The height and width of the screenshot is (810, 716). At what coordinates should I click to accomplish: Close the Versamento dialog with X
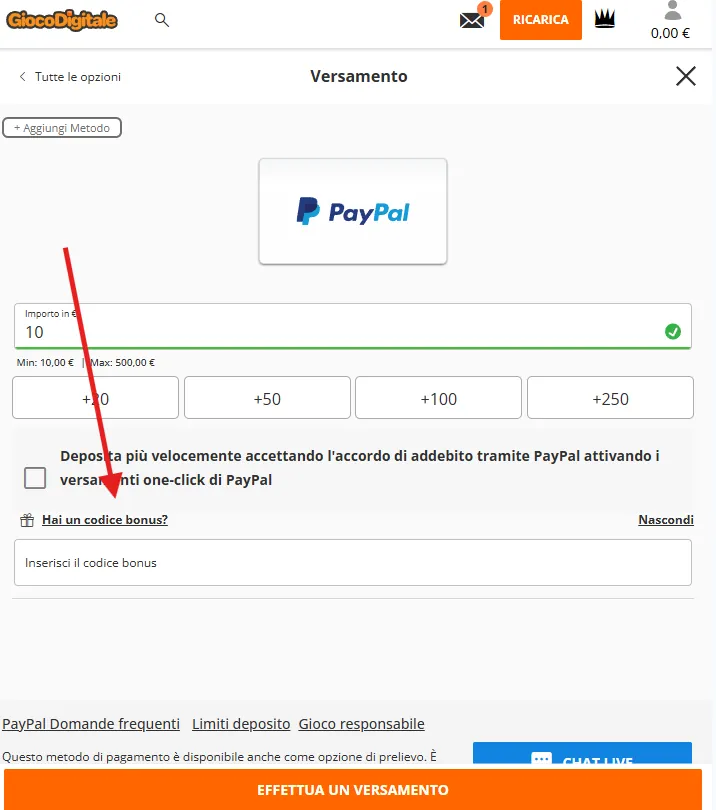(x=686, y=76)
